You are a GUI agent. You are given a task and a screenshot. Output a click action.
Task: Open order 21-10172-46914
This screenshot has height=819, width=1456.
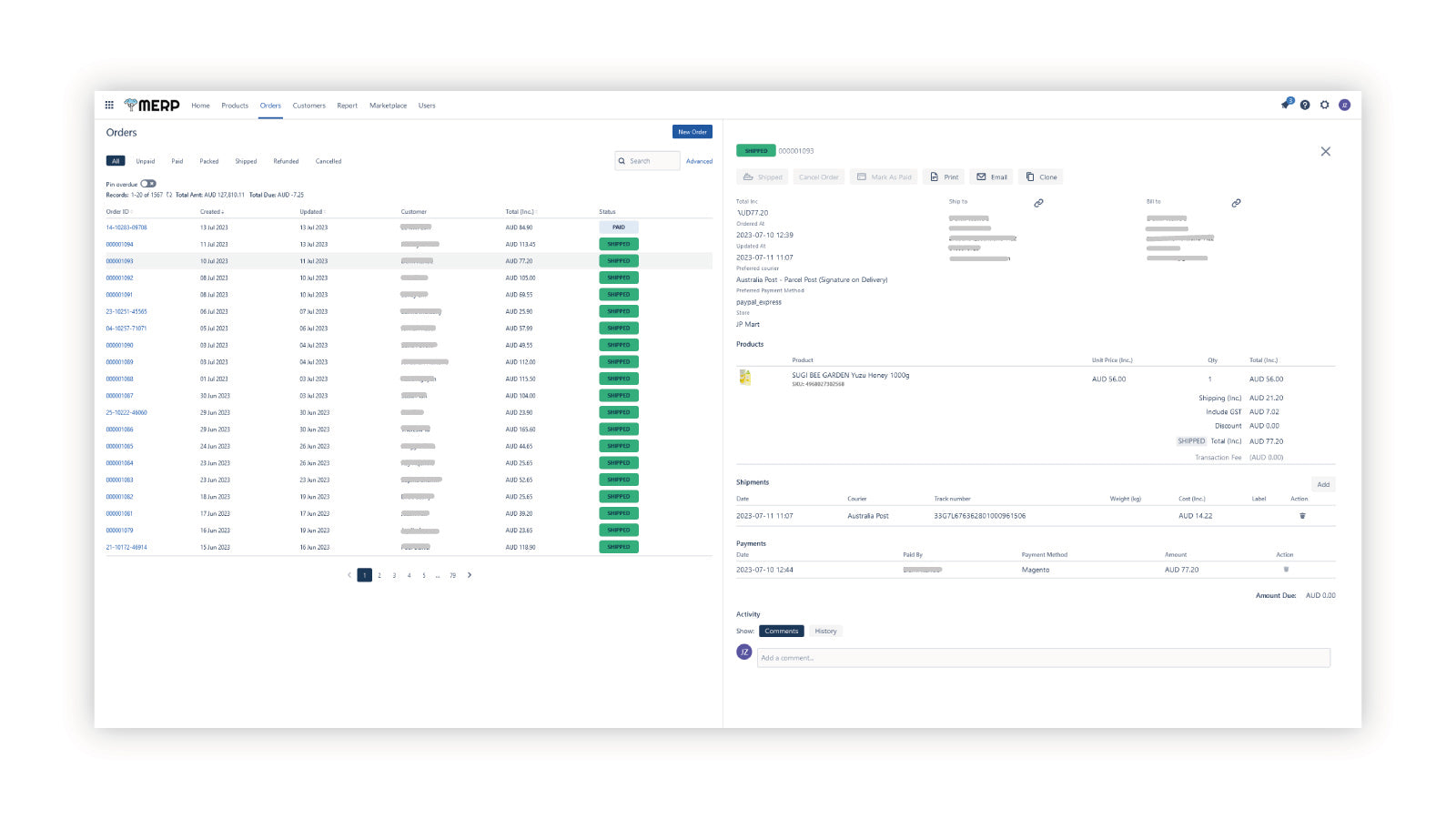click(126, 547)
